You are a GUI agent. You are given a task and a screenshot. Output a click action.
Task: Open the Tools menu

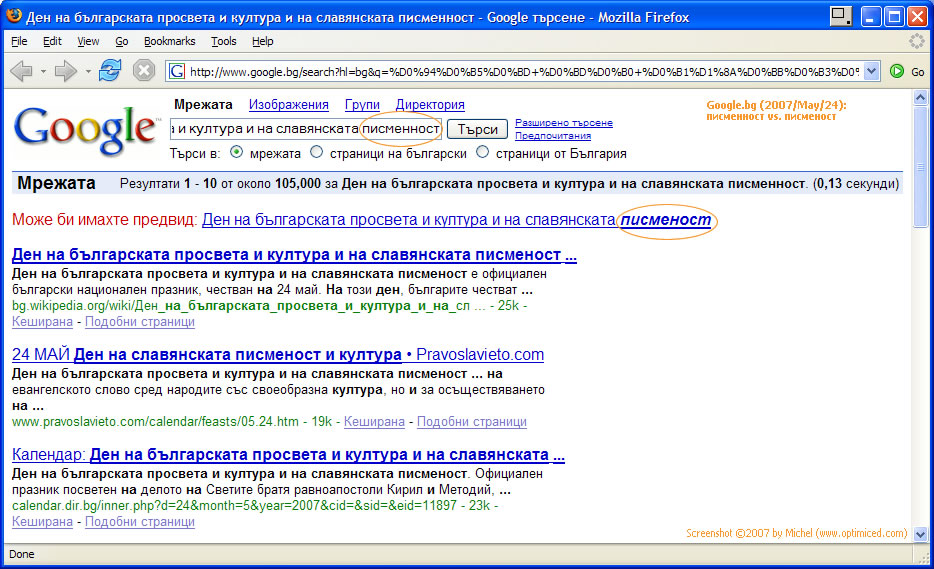pyautogui.click(x=223, y=41)
